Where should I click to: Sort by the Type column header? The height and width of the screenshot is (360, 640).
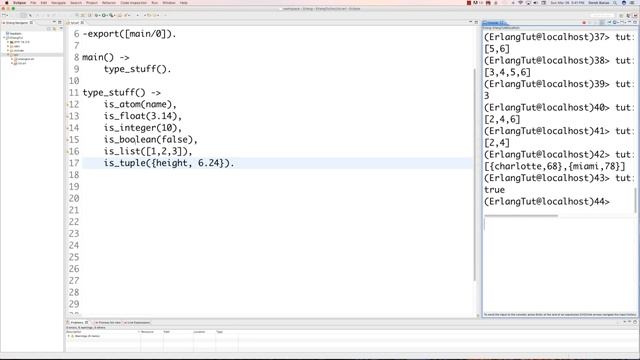click(x=227, y=332)
